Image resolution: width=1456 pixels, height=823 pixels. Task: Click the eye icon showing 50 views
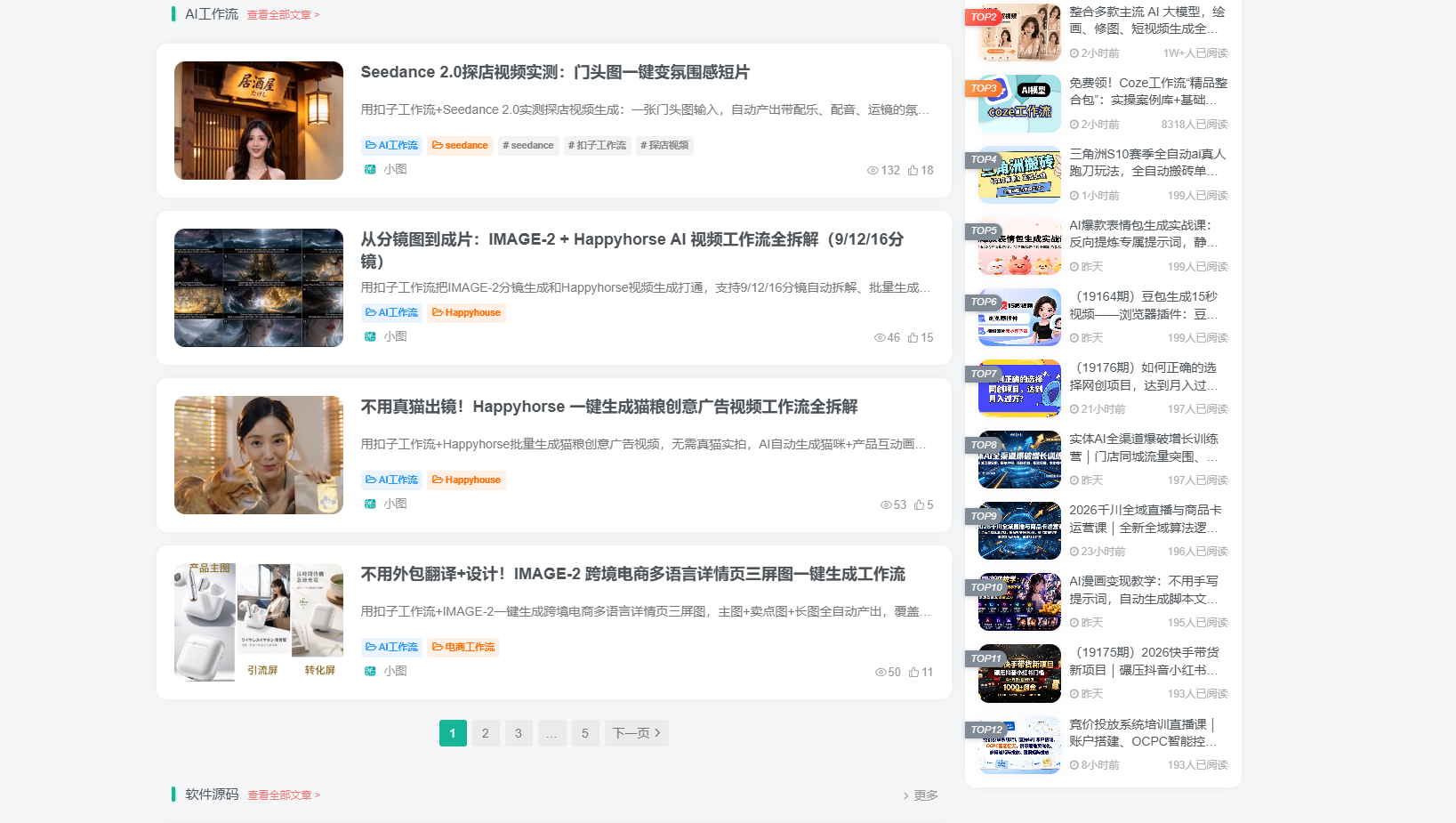pyautogui.click(x=881, y=672)
